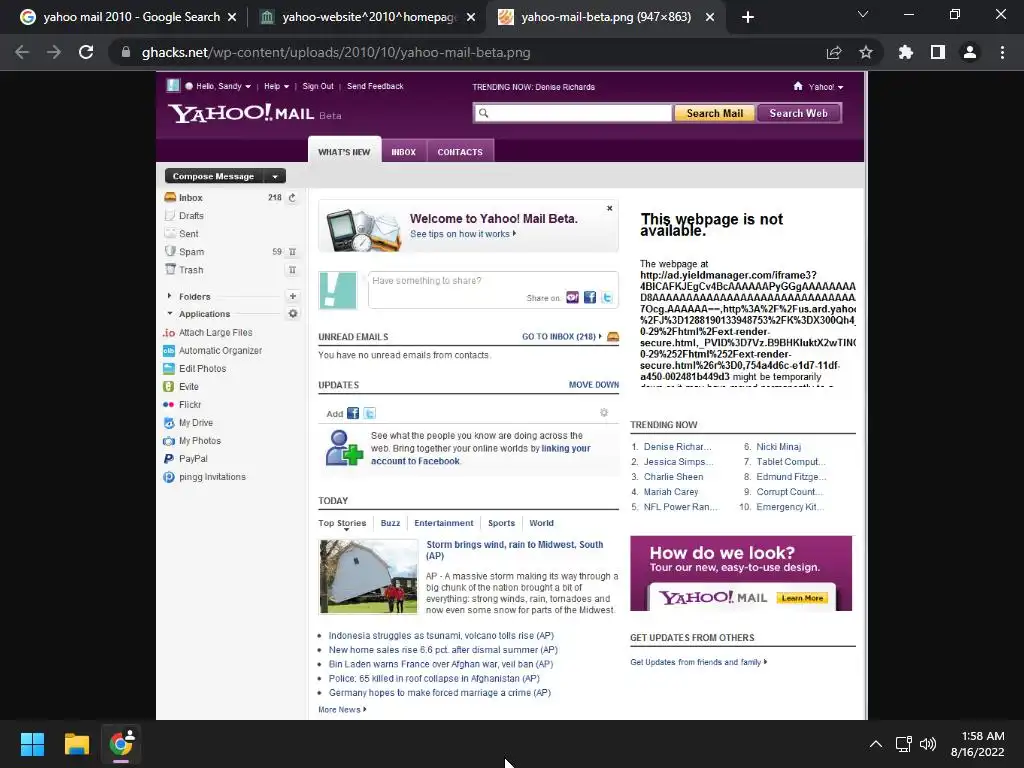Share on Twitter icon in share box
This screenshot has width=1024, height=768.
pos(607,297)
